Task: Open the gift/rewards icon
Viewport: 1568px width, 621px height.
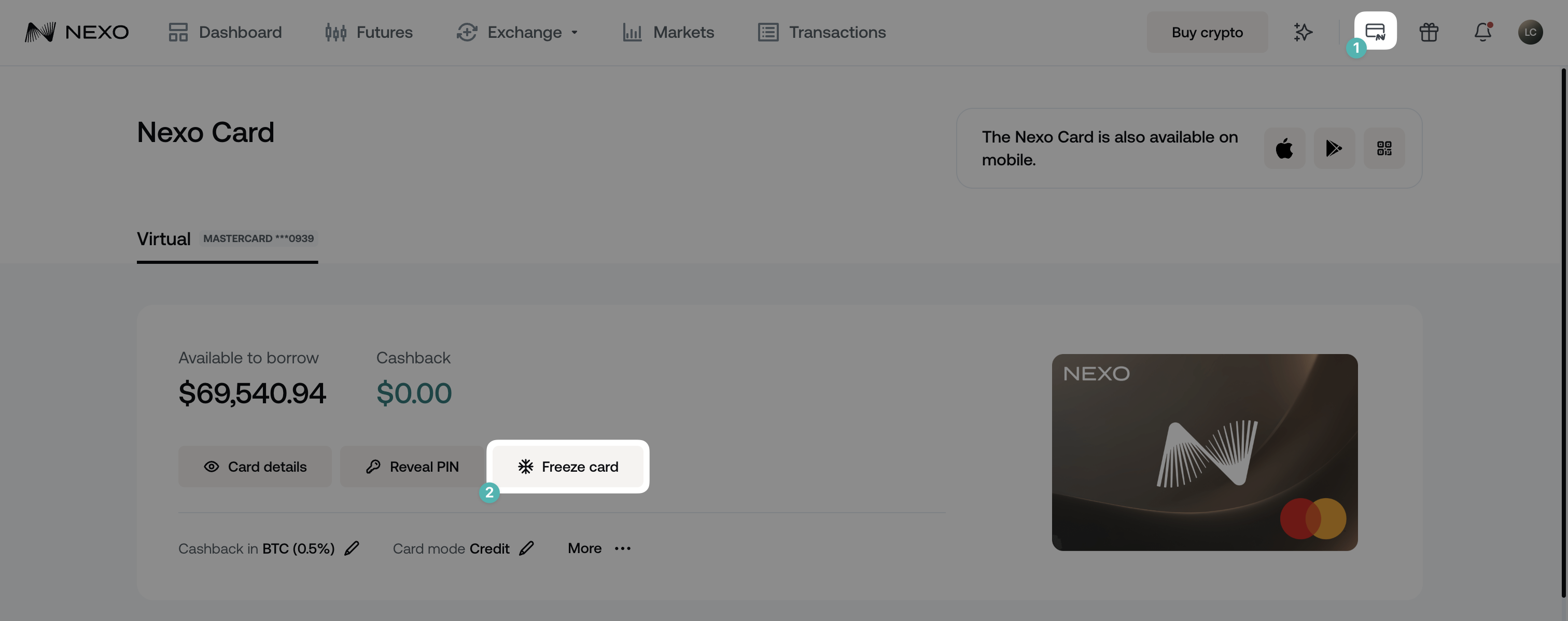Action: coord(1428,32)
